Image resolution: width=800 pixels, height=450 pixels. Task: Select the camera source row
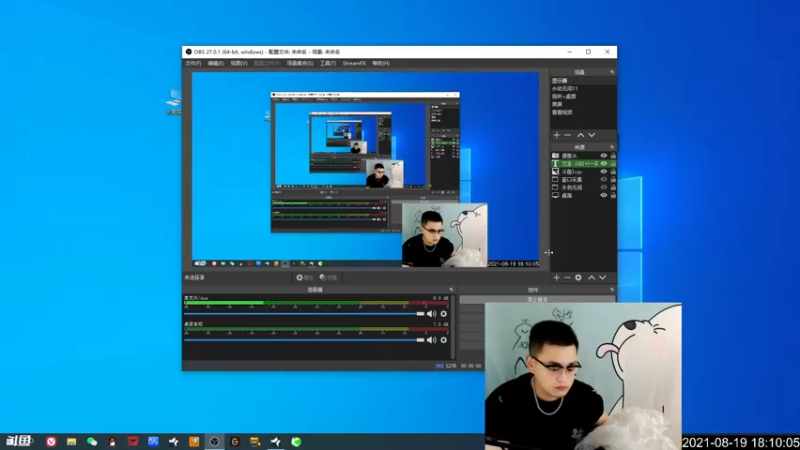click(583, 156)
